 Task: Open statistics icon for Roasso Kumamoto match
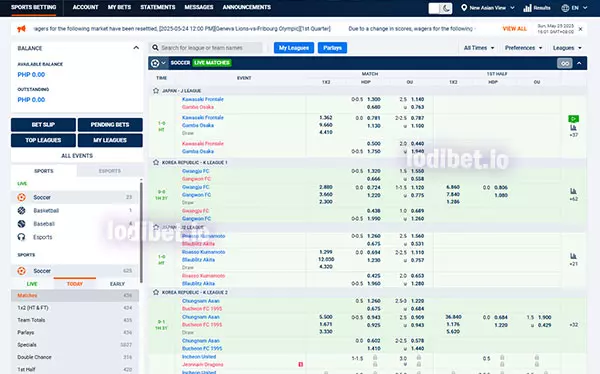click(x=573, y=256)
